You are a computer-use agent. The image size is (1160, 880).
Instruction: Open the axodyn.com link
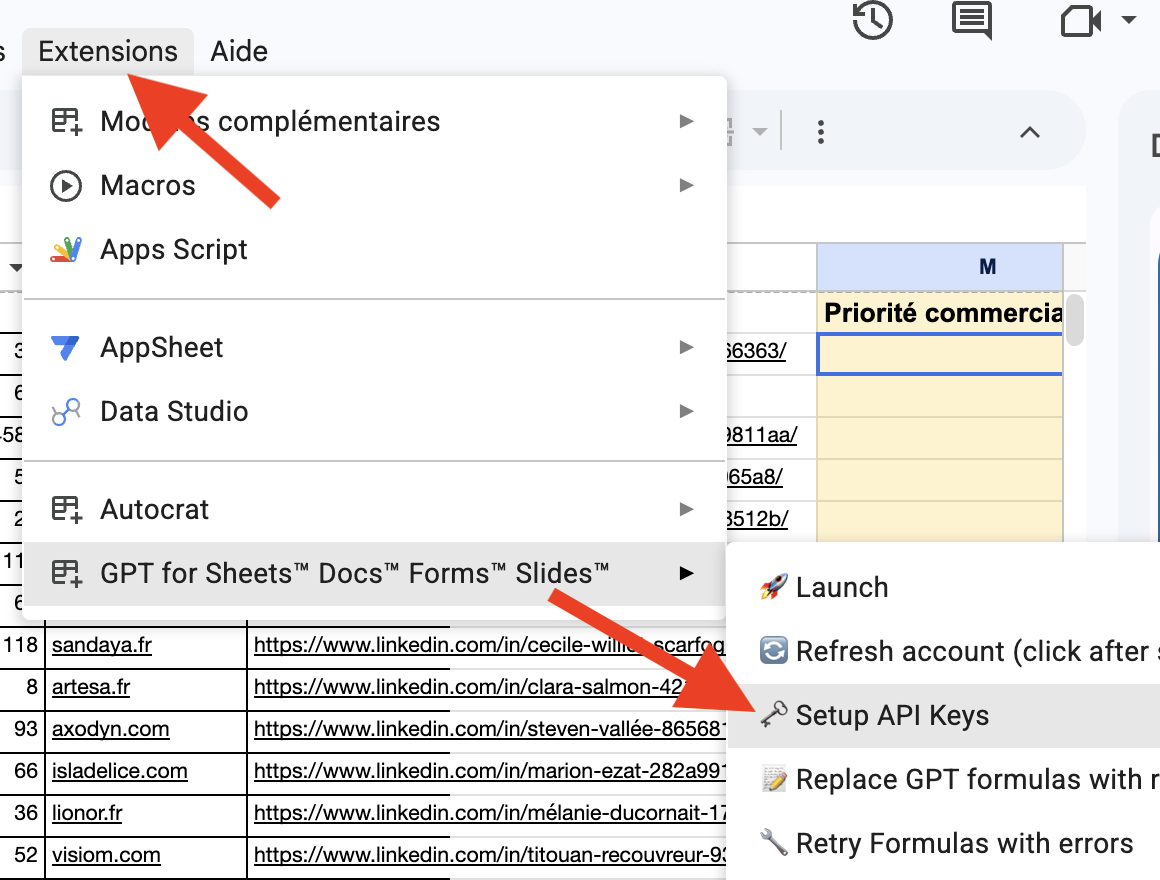tap(110, 729)
